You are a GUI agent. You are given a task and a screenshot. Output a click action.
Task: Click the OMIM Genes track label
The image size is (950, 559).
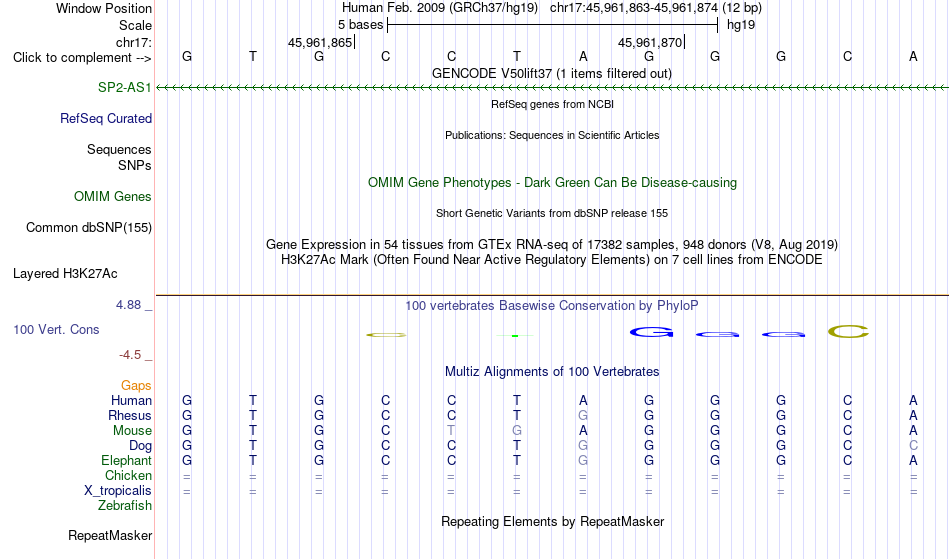click(x=113, y=197)
